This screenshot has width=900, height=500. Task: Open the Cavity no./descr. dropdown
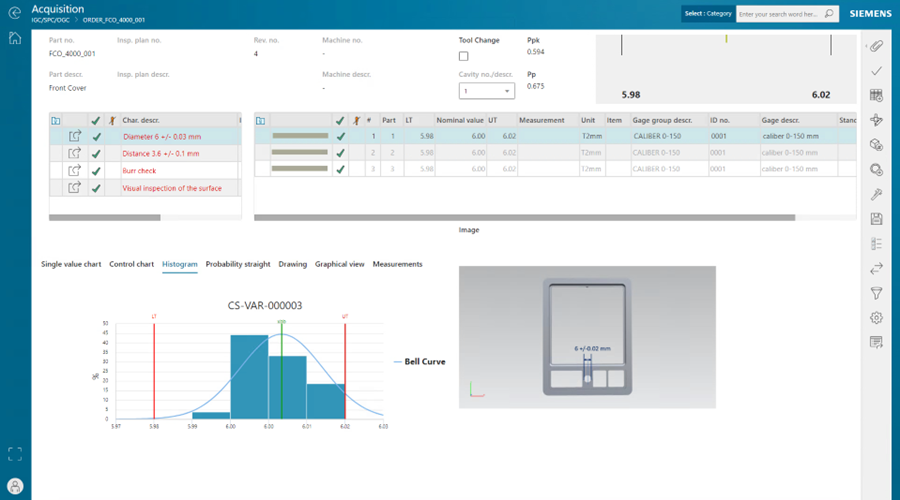486,91
